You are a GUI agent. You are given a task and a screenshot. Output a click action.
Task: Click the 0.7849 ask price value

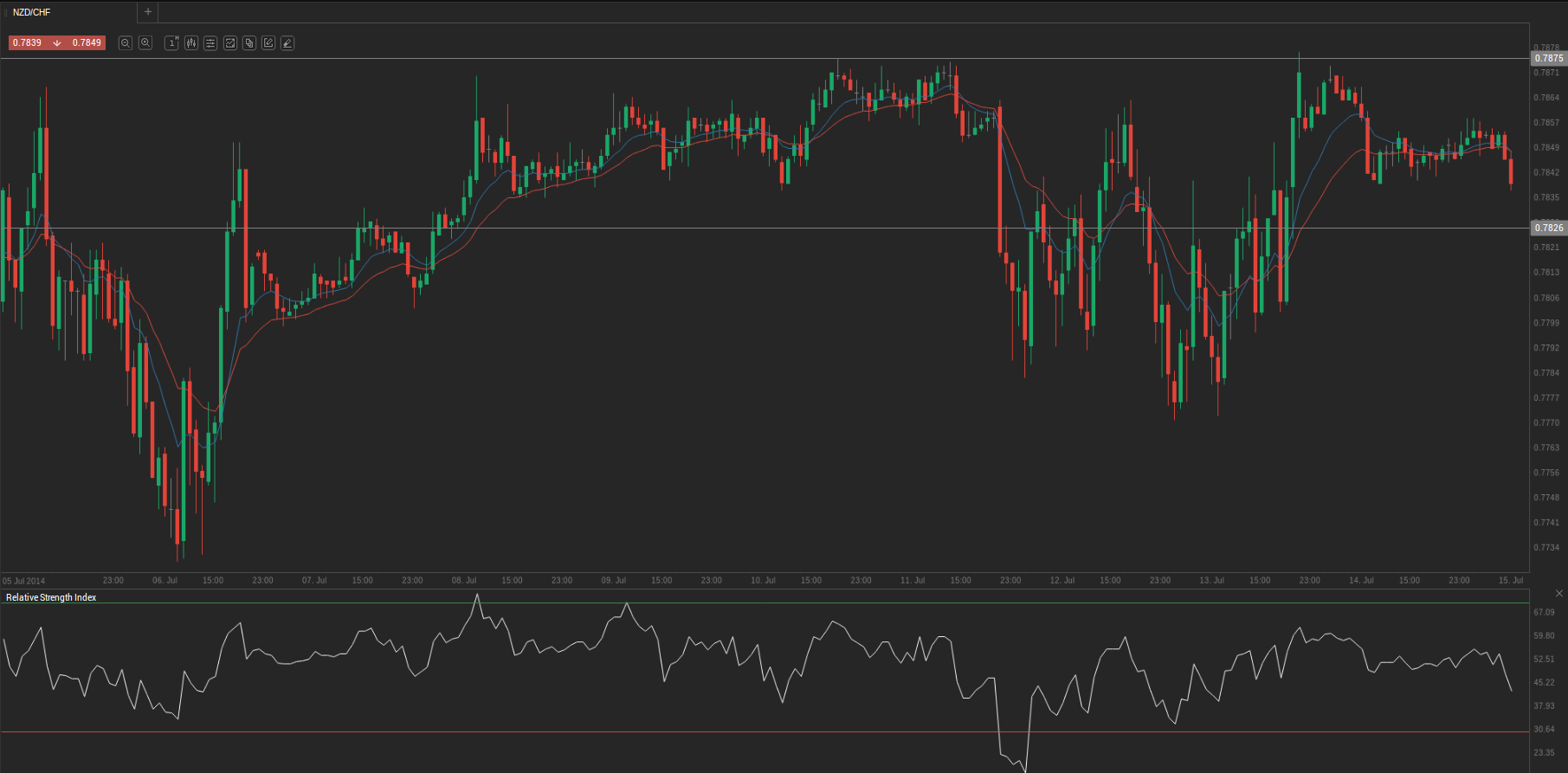[x=87, y=42]
